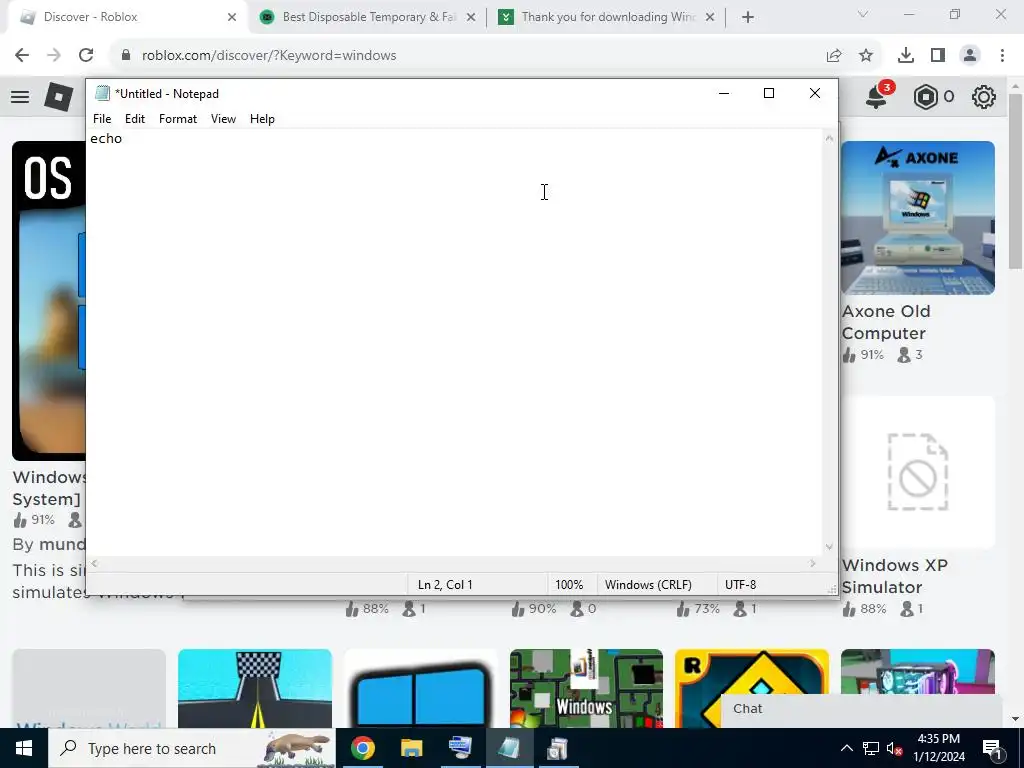
Task: Open Notepad's View menu
Action: tap(223, 119)
